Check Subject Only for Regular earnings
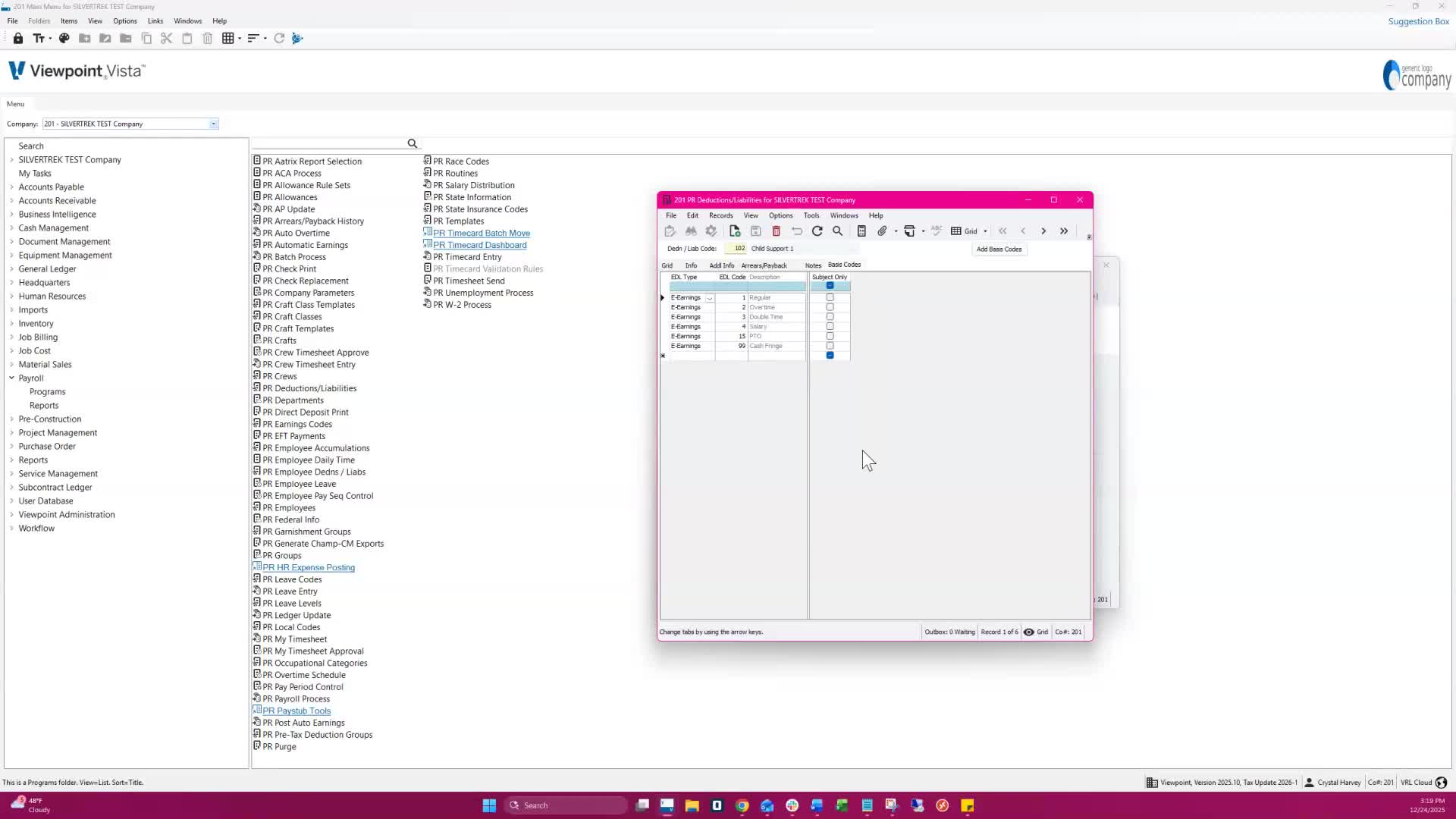 point(830,297)
